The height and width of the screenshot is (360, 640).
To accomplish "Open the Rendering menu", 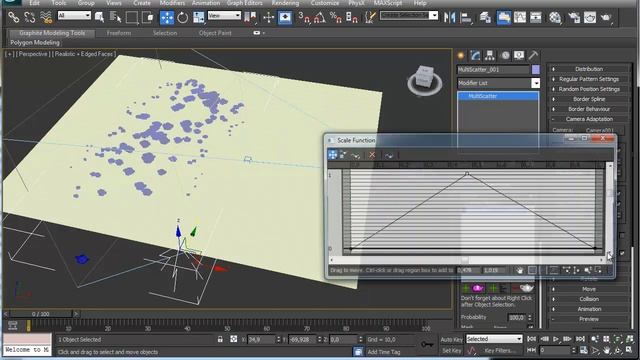I will click(x=285, y=3).
